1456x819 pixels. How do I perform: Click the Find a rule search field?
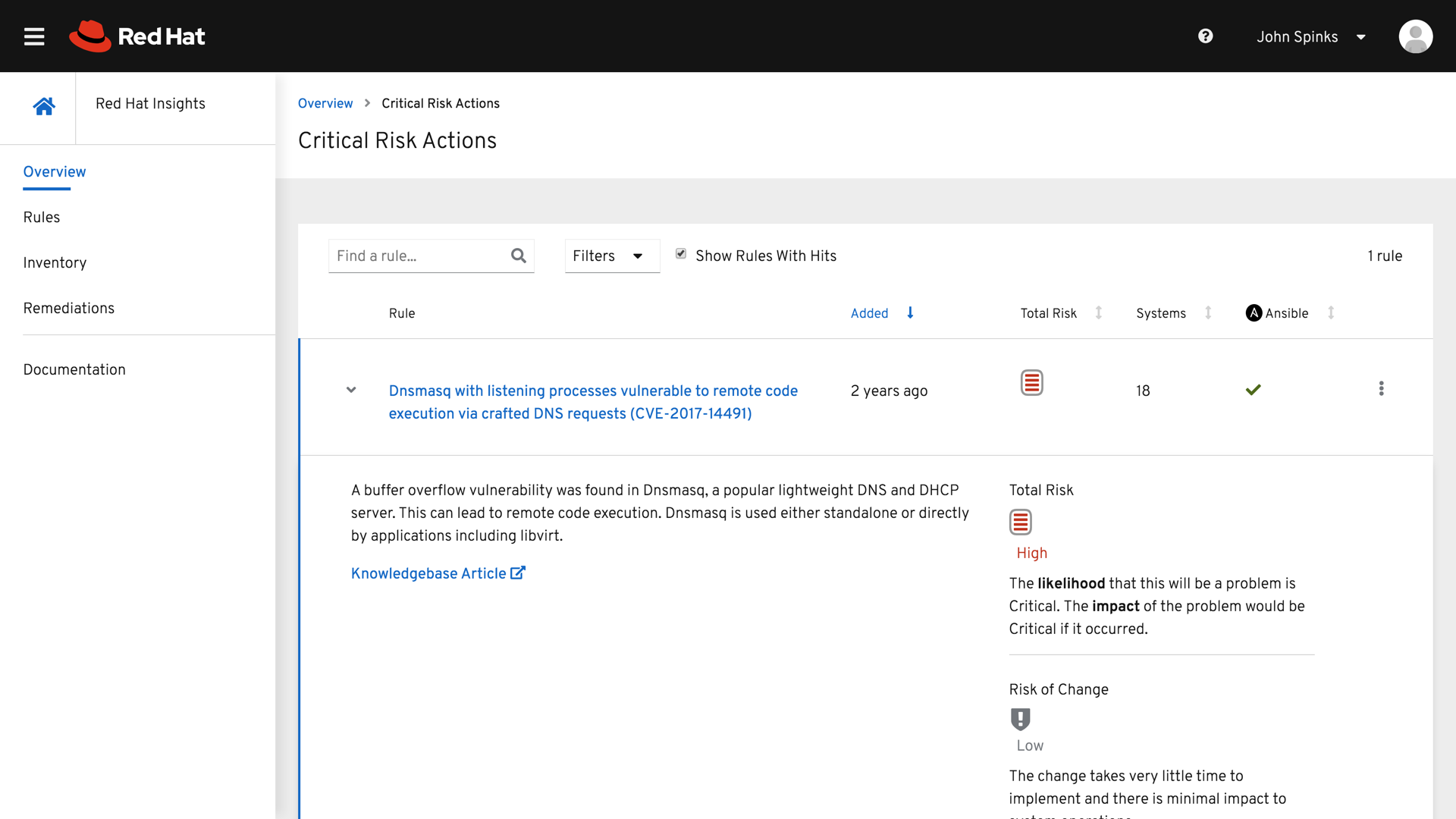click(419, 256)
